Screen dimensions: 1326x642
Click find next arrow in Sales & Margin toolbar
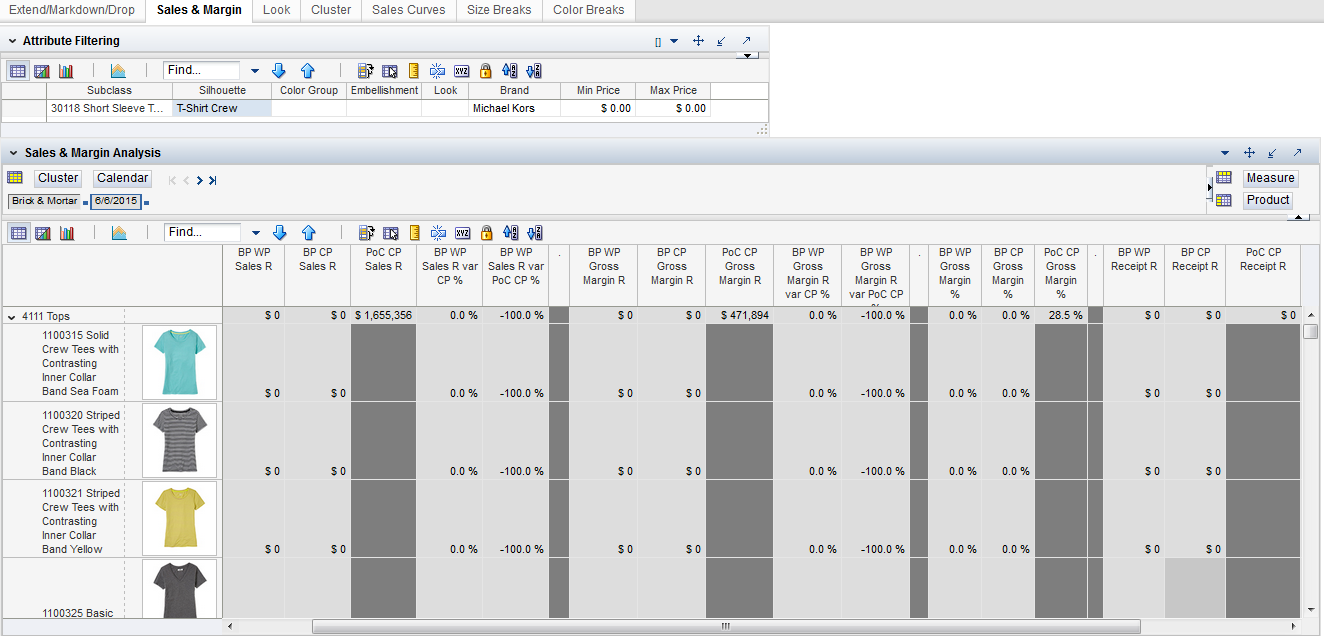tap(279, 233)
